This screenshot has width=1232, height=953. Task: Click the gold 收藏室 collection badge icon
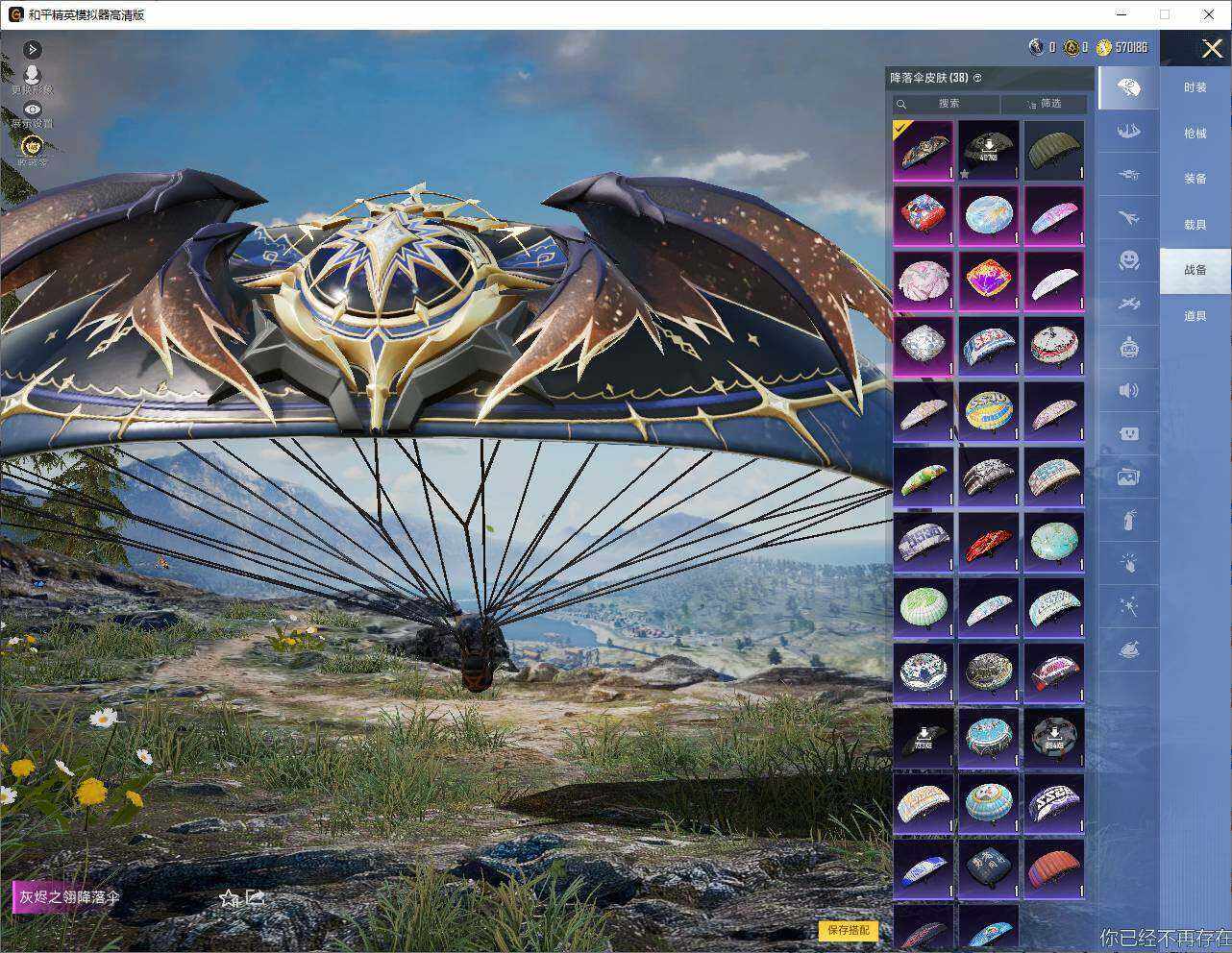[x=33, y=146]
